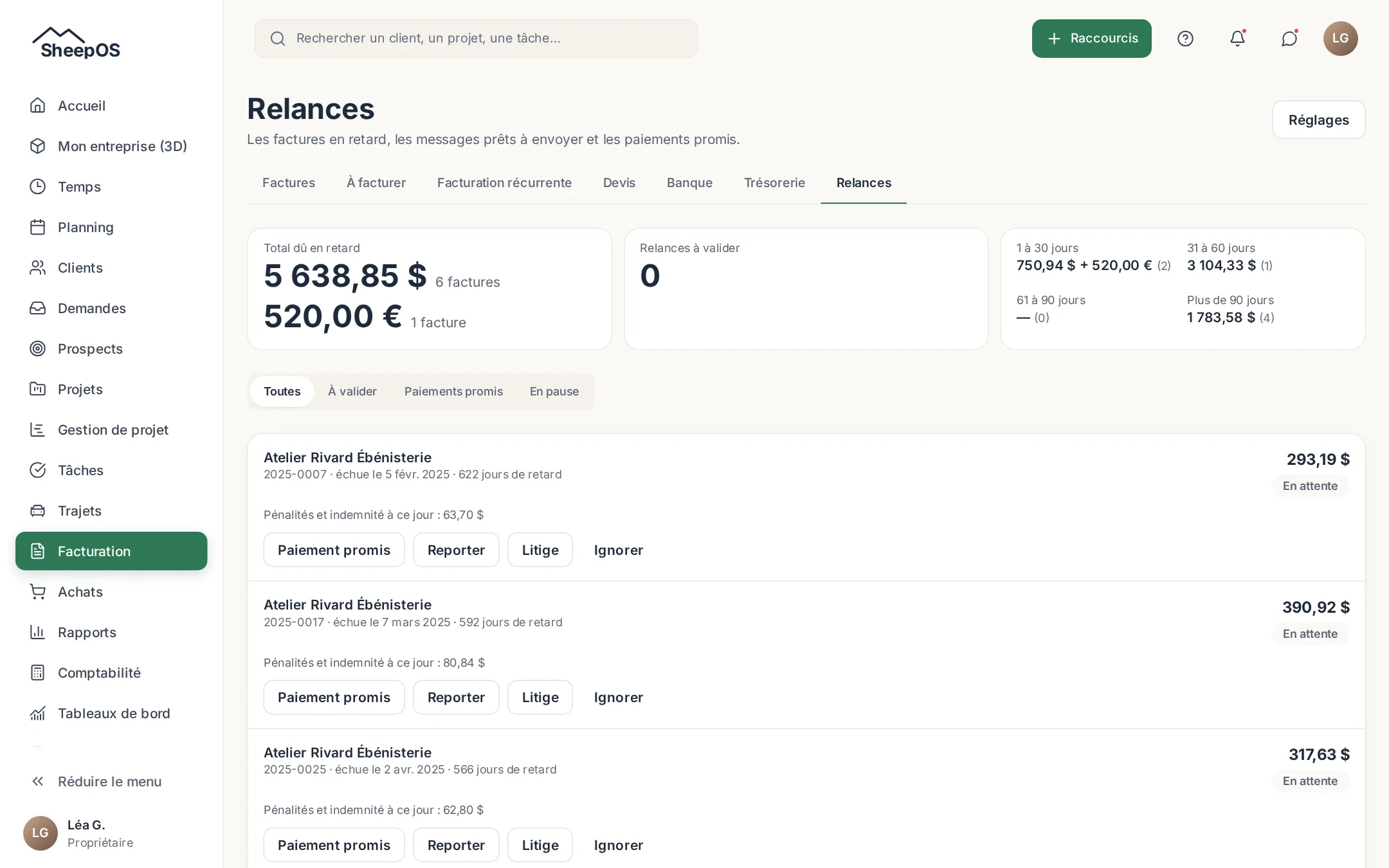Open the Planning calendar icon
The width and height of the screenshot is (1389, 868).
pos(38,227)
